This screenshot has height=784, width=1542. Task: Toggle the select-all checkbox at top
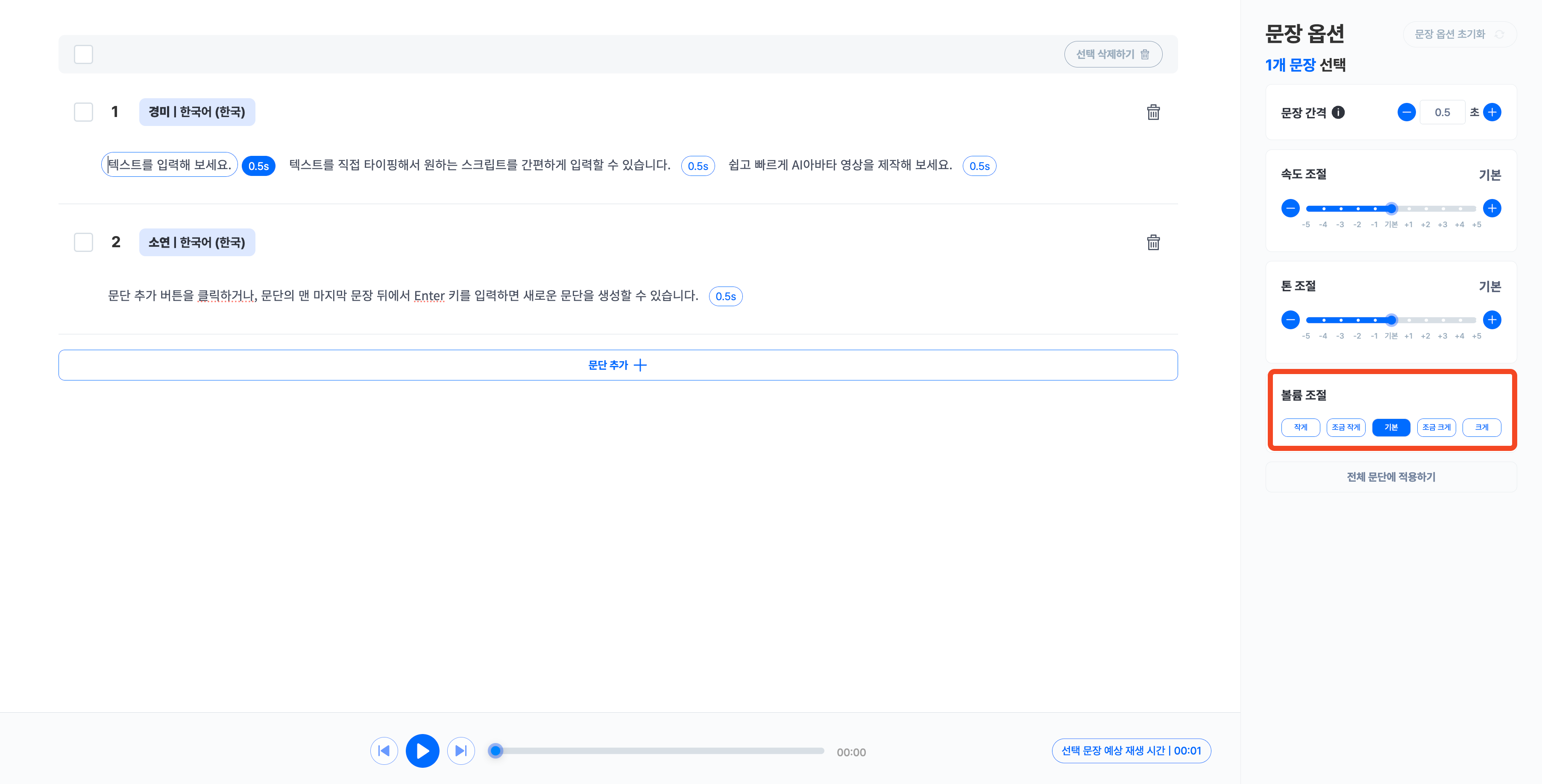[83, 55]
